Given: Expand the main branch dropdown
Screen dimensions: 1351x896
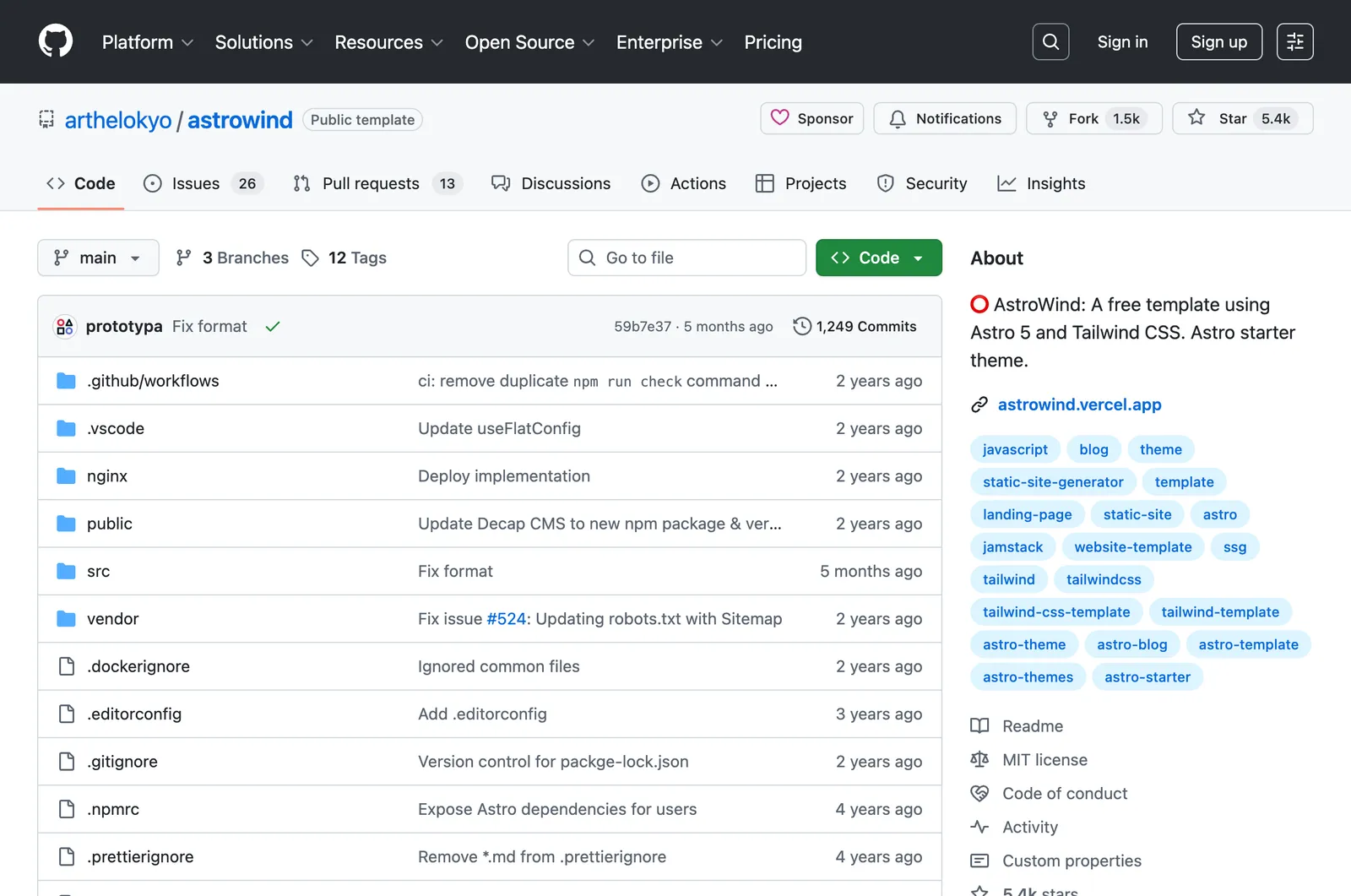Looking at the screenshot, I should click(x=98, y=258).
